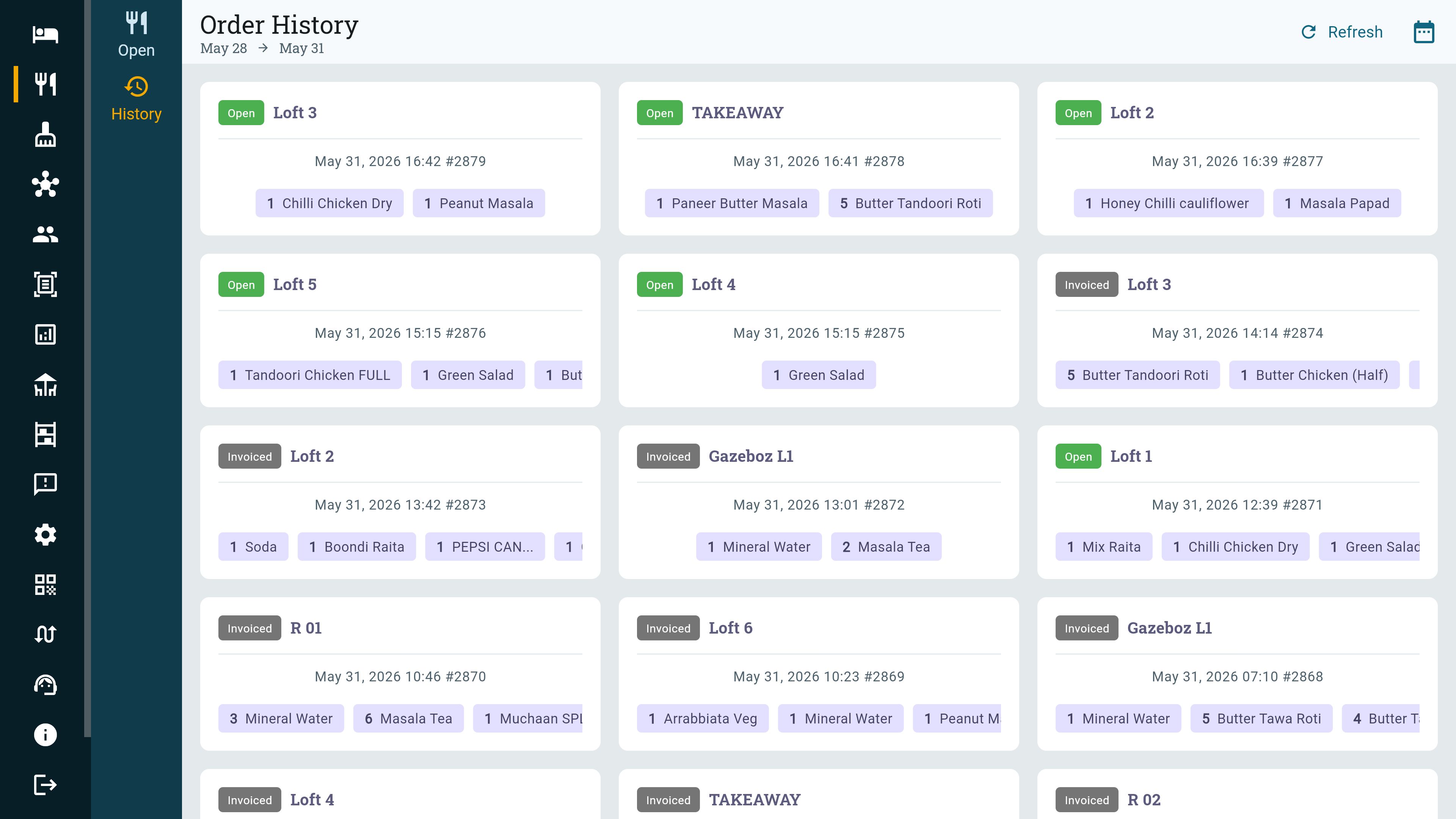Click May 28 start date text
This screenshot has width=1456, height=819.
point(223,49)
